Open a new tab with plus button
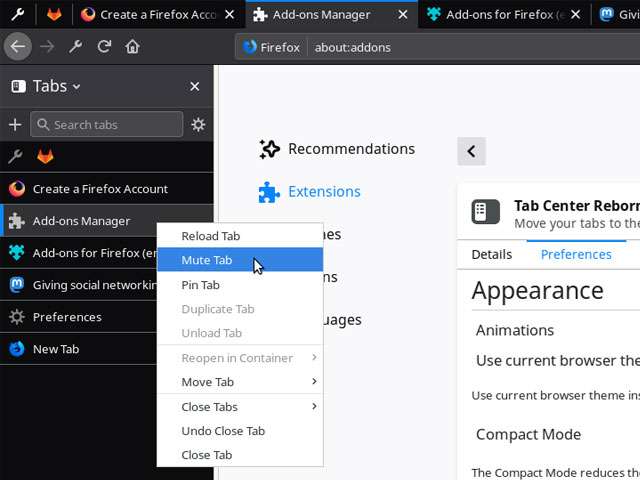This screenshot has width=640, height=480. [15, 124]
